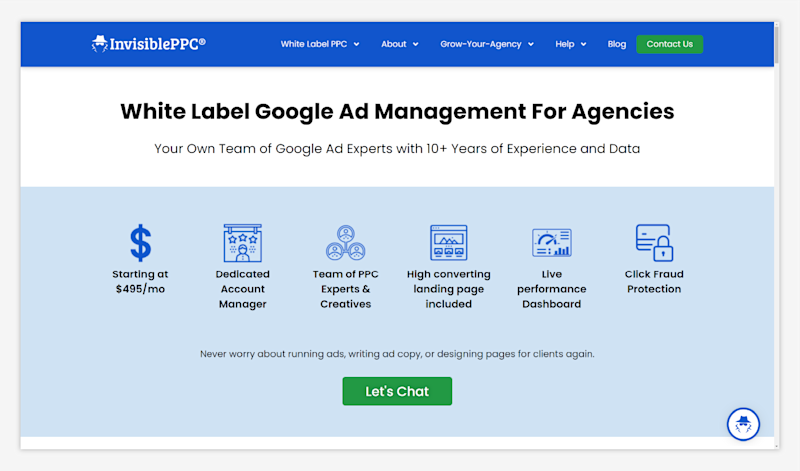Go to the Blog page
This screenshot has width=800, height=471.
click(616, 44)
